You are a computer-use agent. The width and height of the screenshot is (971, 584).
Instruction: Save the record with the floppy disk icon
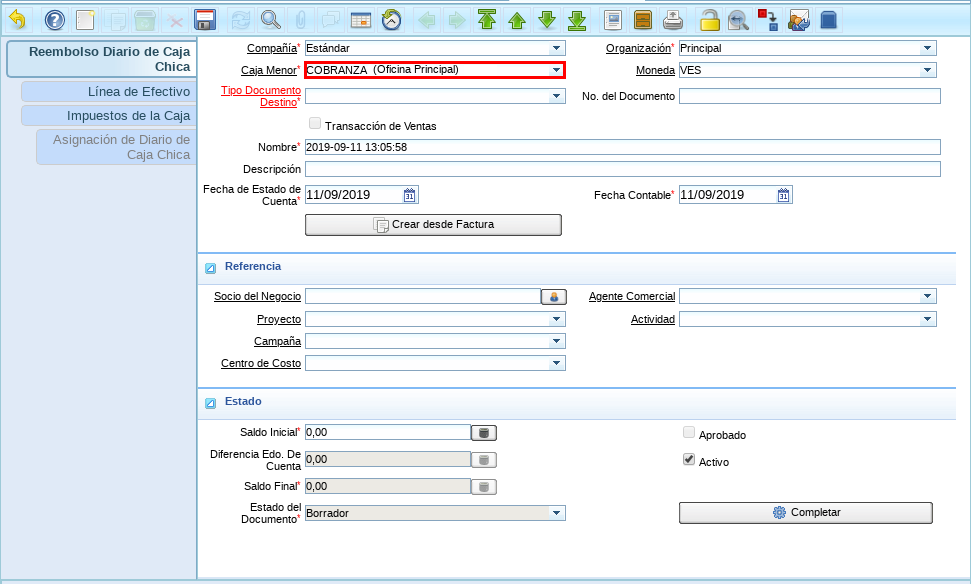[205, 19]
